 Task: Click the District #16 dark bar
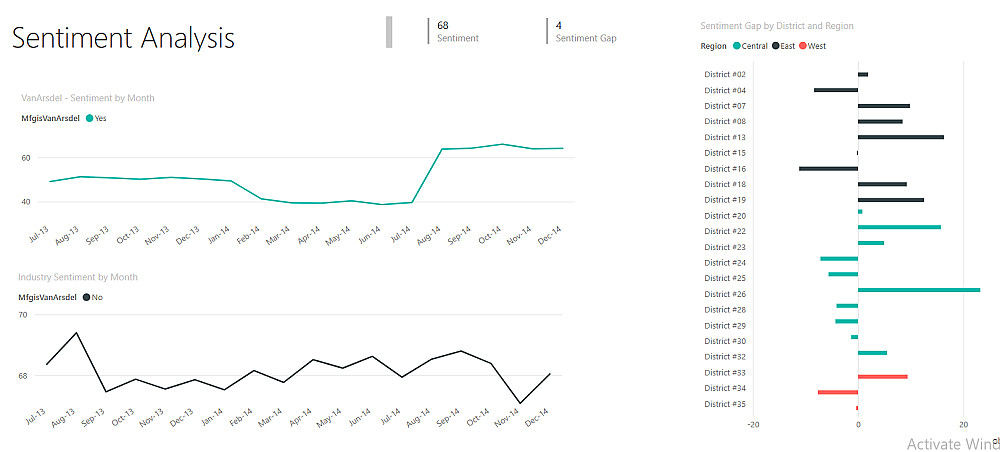tap(828, 168)
